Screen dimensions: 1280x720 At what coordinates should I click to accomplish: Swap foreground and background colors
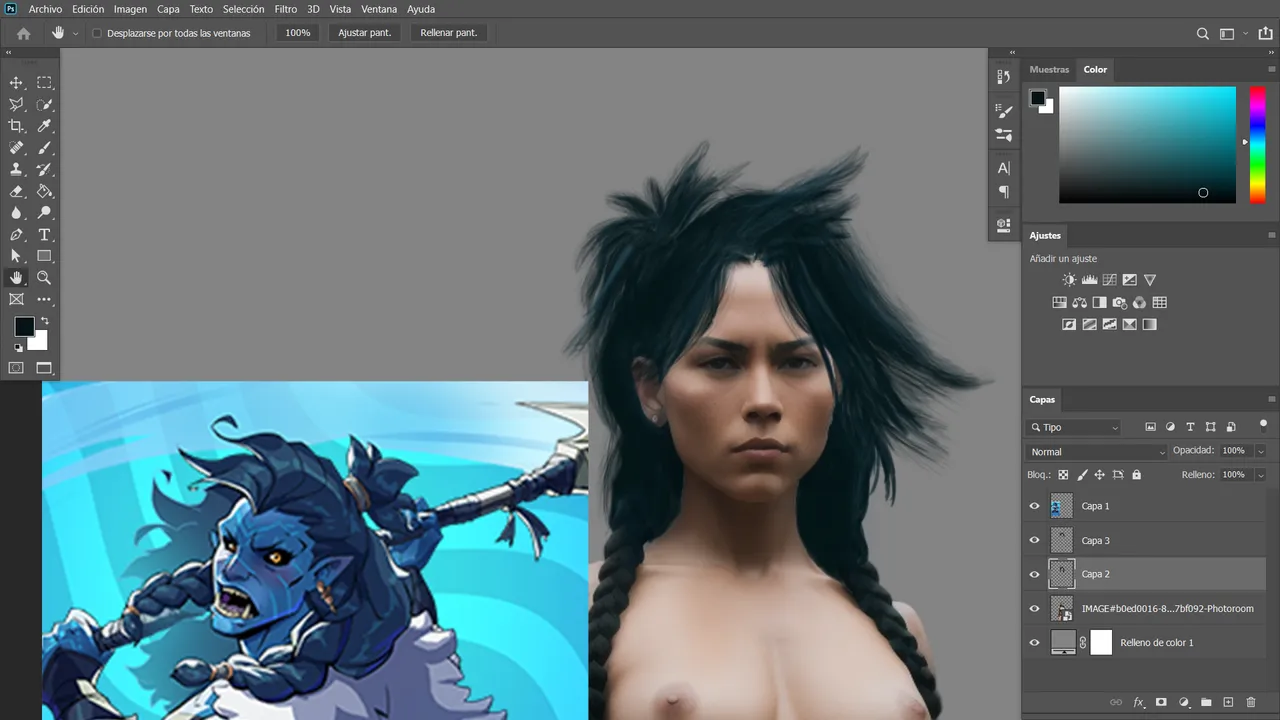pos(44,321)
